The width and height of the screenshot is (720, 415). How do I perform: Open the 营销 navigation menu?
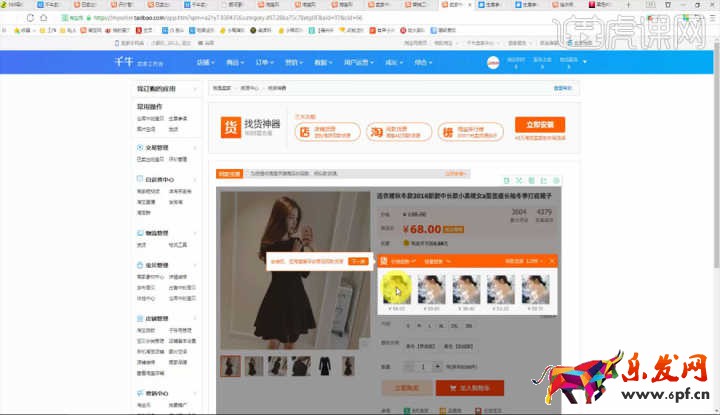[292, 63]
